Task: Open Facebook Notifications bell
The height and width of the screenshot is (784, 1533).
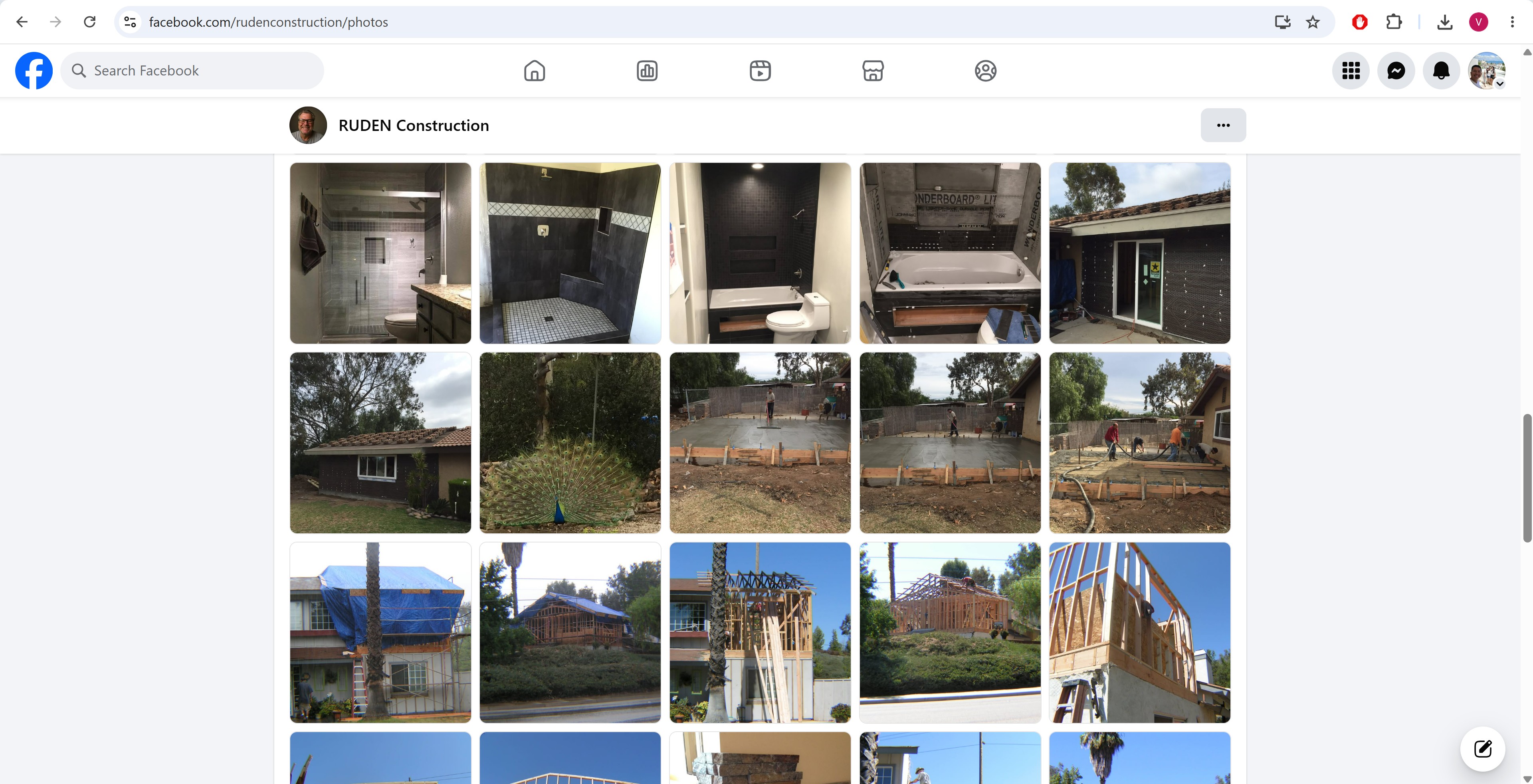Action: (x=1441, y=71)
